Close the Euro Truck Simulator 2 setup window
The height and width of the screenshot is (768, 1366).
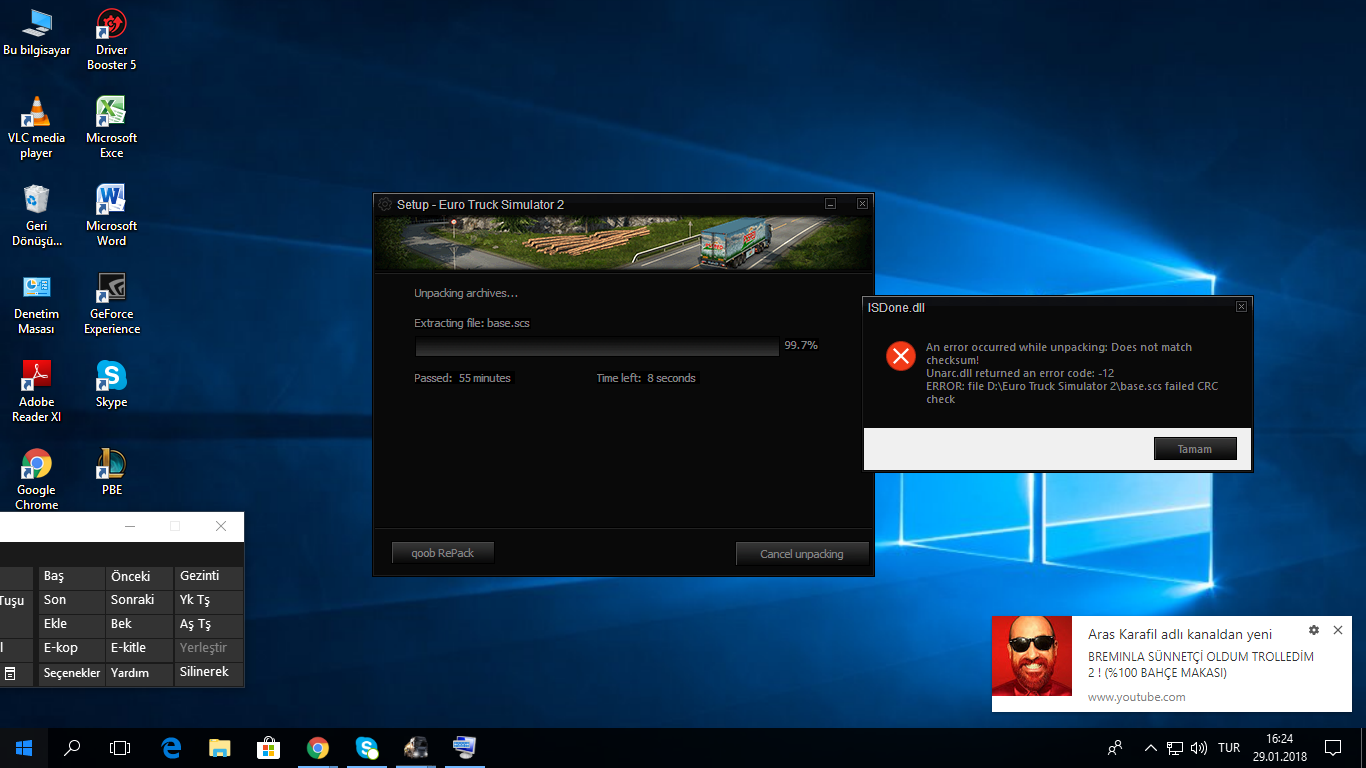click(x=862, y=203)
